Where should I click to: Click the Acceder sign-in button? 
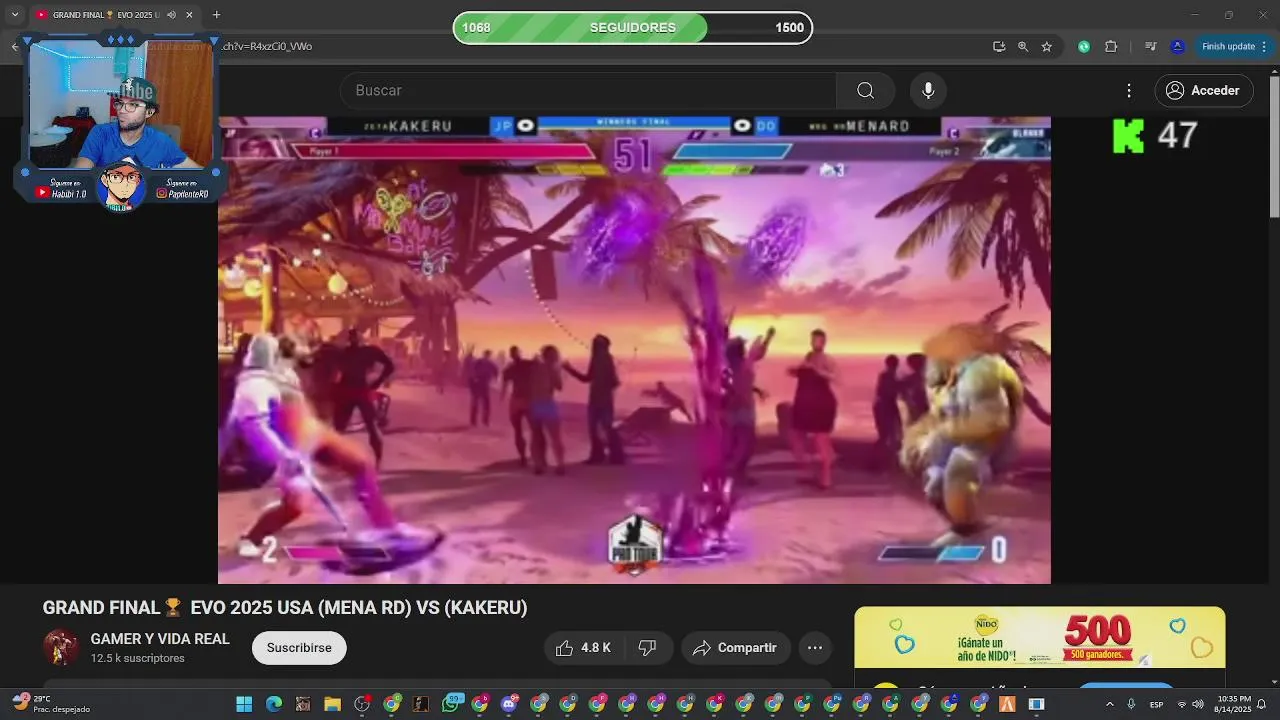tap(1204, 91)
